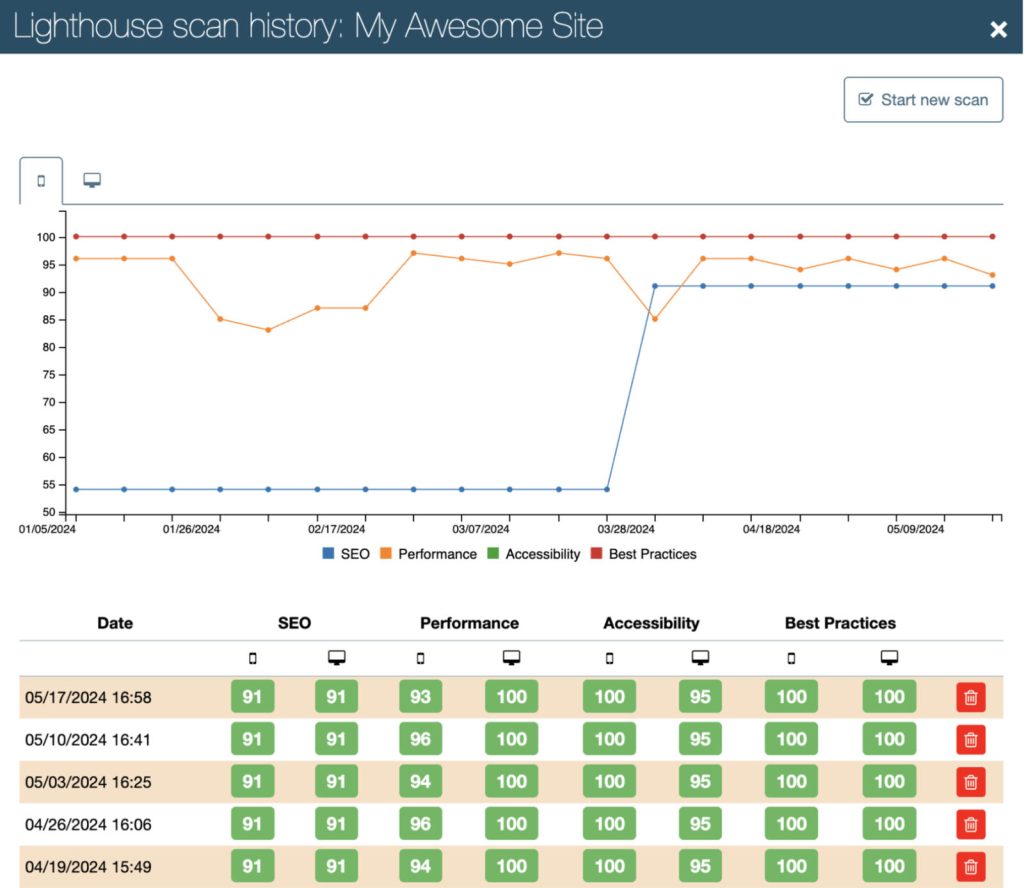
Task: Click the Performance legend label
Action: pyautogui.click(x=438, y=554)
